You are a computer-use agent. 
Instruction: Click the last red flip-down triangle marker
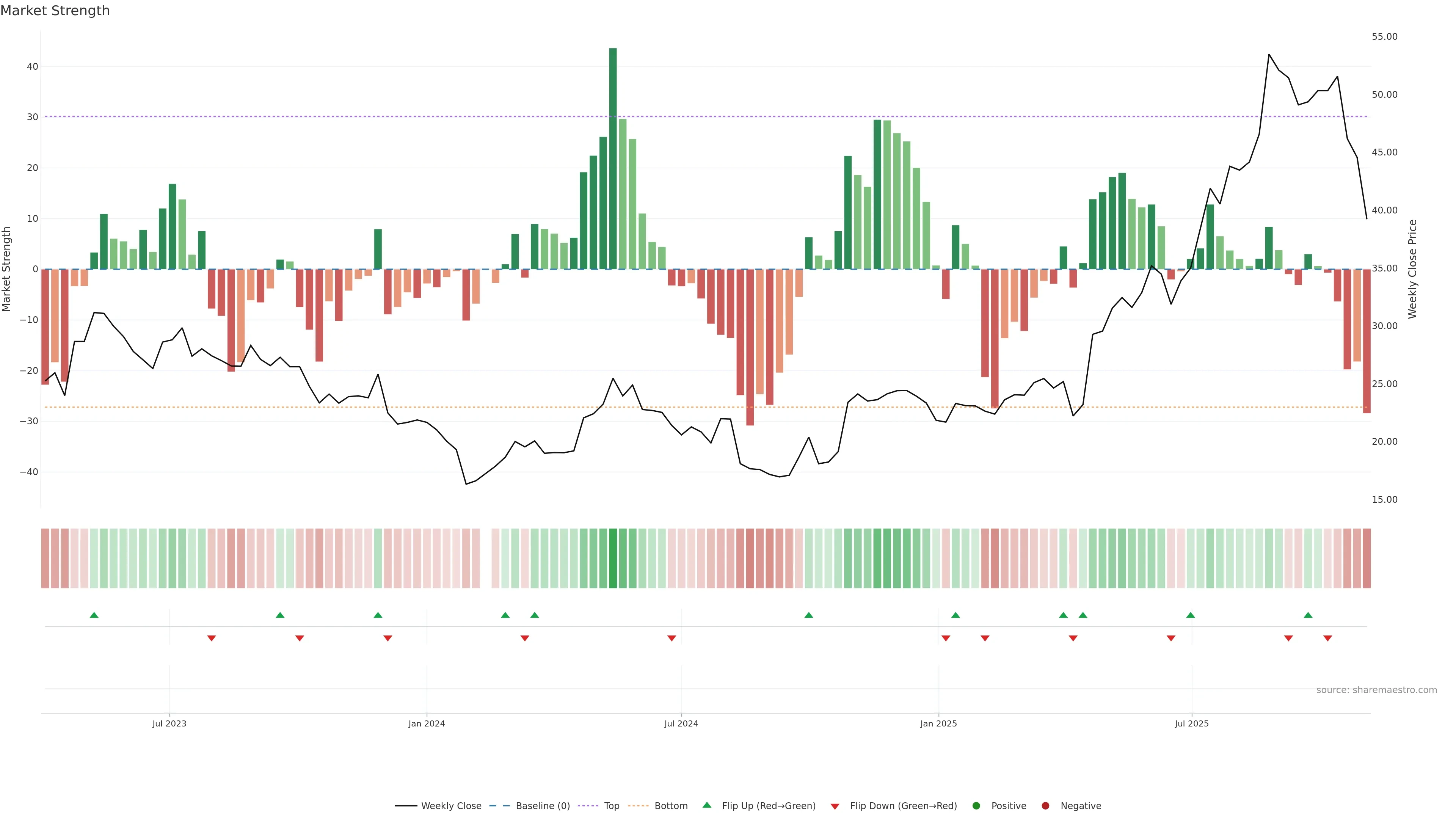click(1328, 638)
